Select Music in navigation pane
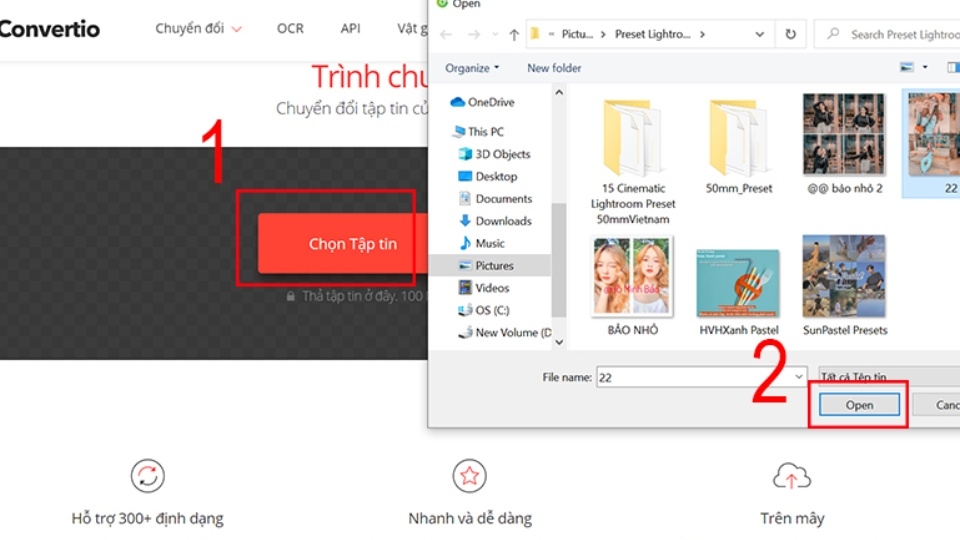This screenshot has height=540, width=960. (482, 244)
